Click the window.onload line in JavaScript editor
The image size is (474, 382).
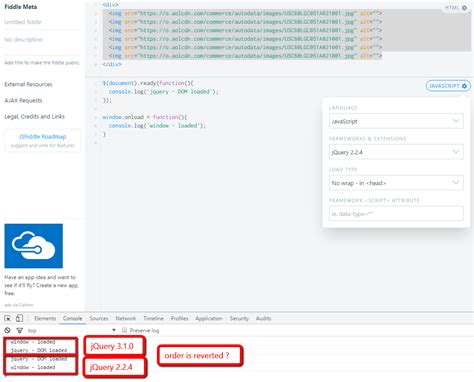145,117
